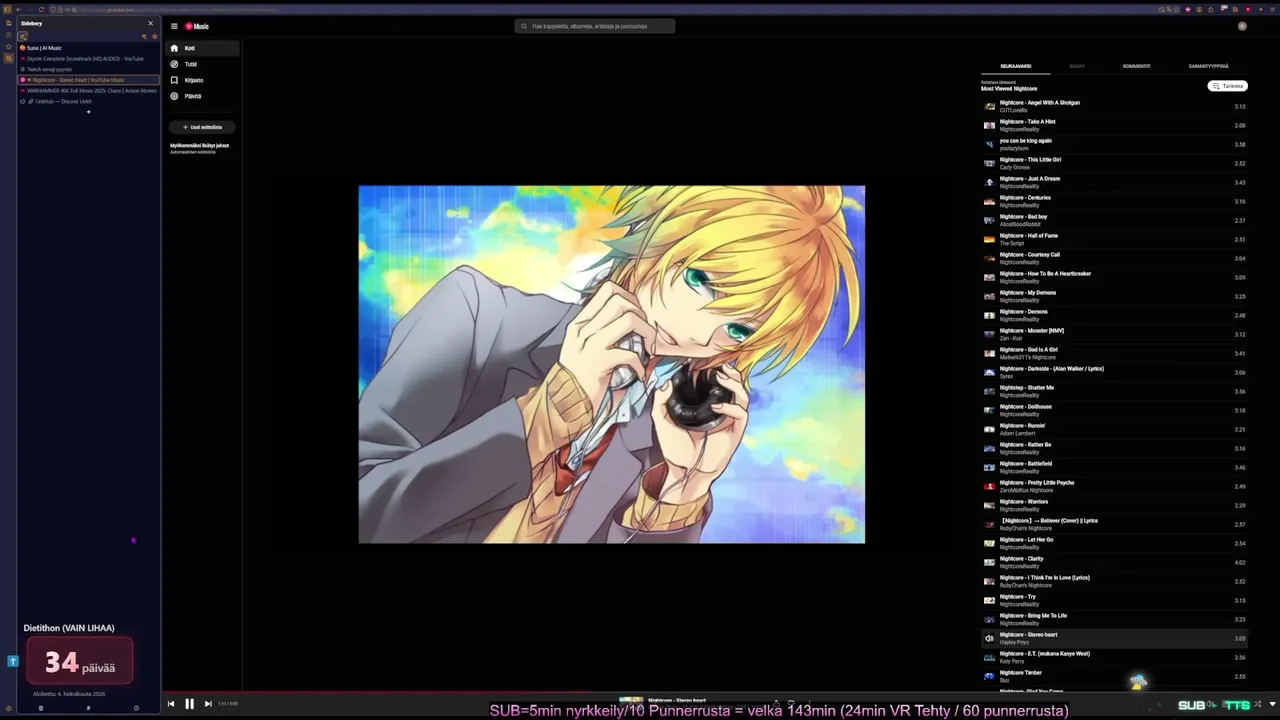Click the Päivitä upgrade icon

tap(174, 96)
